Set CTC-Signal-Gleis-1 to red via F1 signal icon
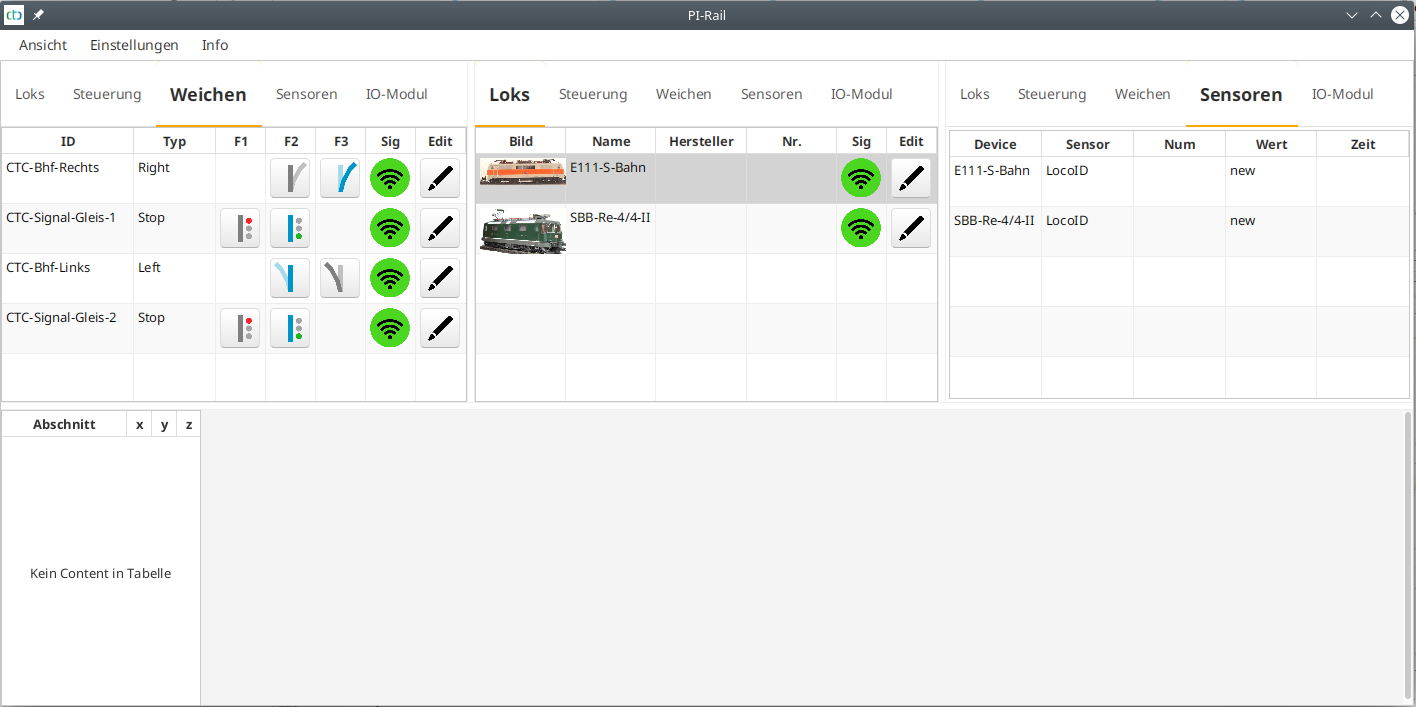Screen dimensions: 1416x707 (240, 228)
